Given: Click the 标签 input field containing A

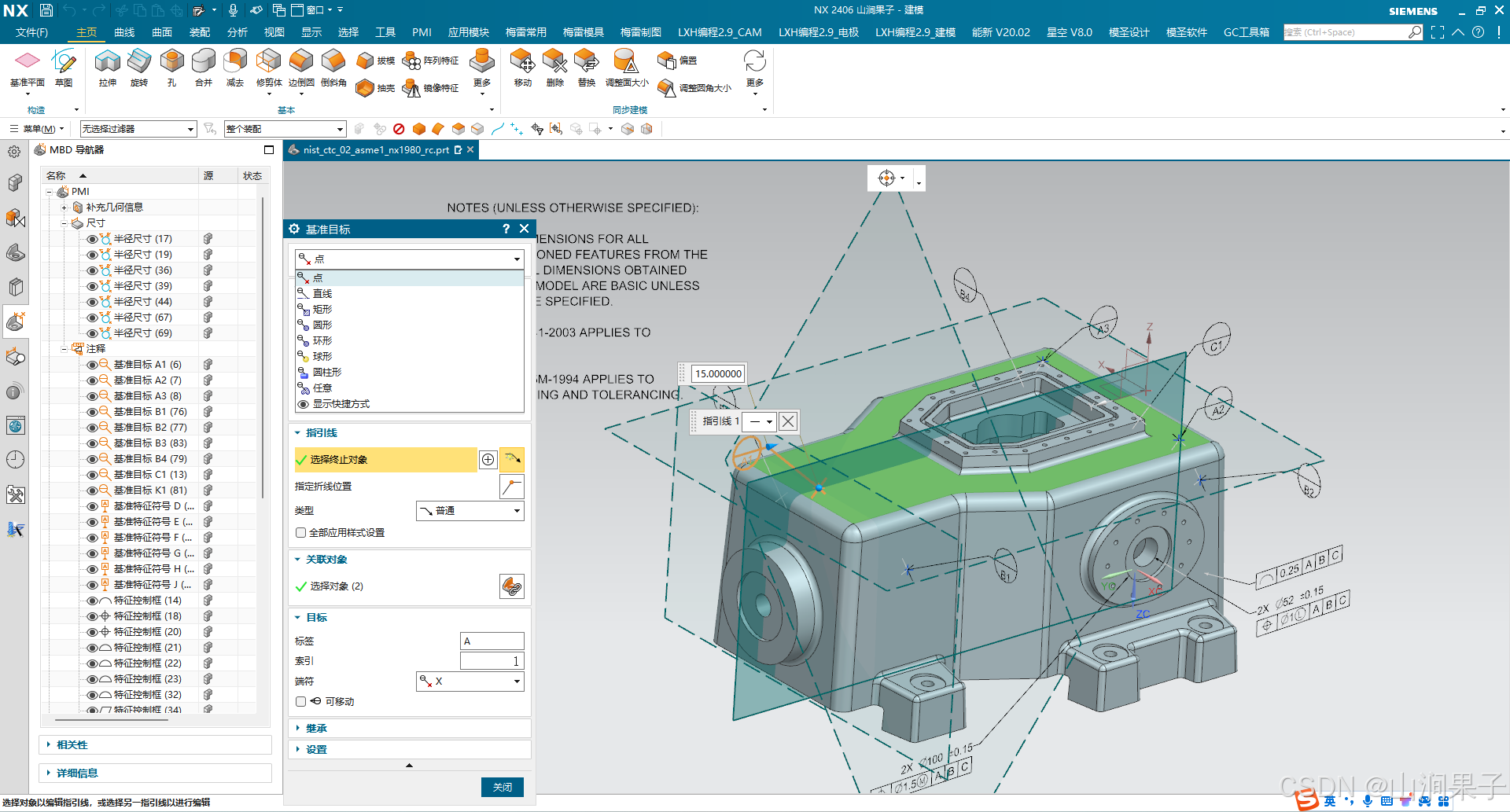Looking at the screenshot, I should coord(492,641).
